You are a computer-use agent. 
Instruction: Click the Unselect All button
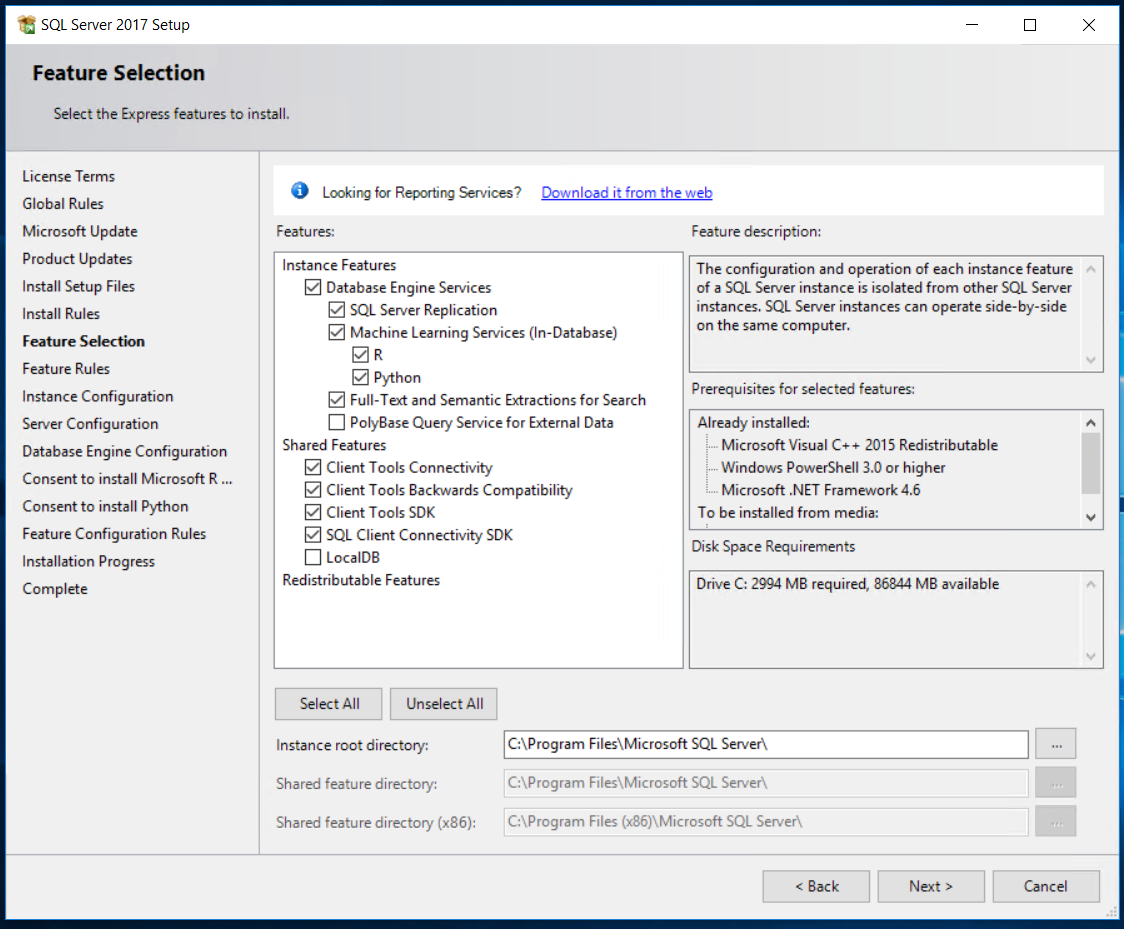pos(444,704)
